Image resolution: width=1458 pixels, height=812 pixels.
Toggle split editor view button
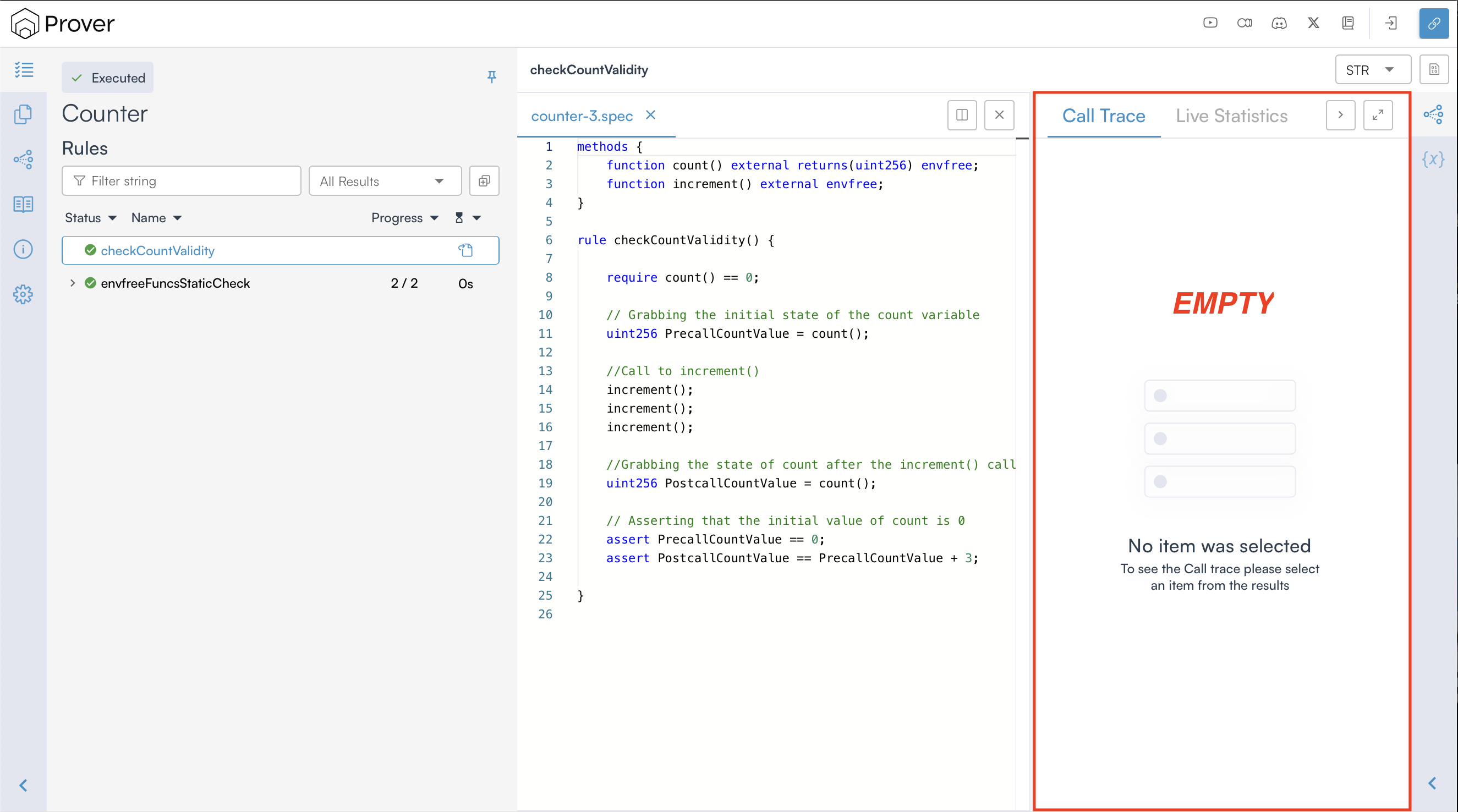(x=962, y=116)
